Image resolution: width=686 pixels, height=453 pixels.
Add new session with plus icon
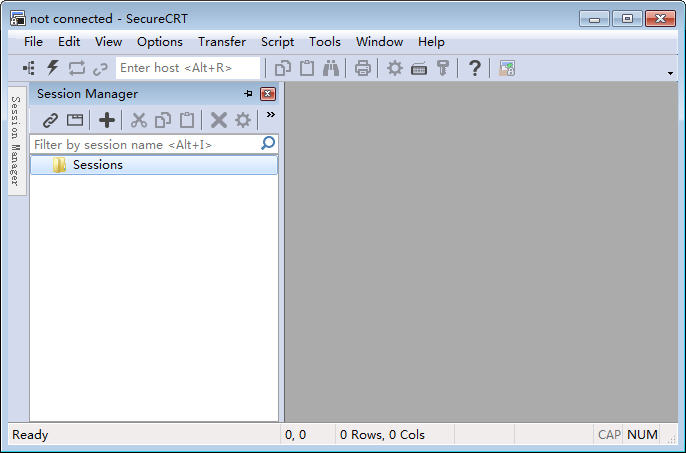tap(106, 120)
